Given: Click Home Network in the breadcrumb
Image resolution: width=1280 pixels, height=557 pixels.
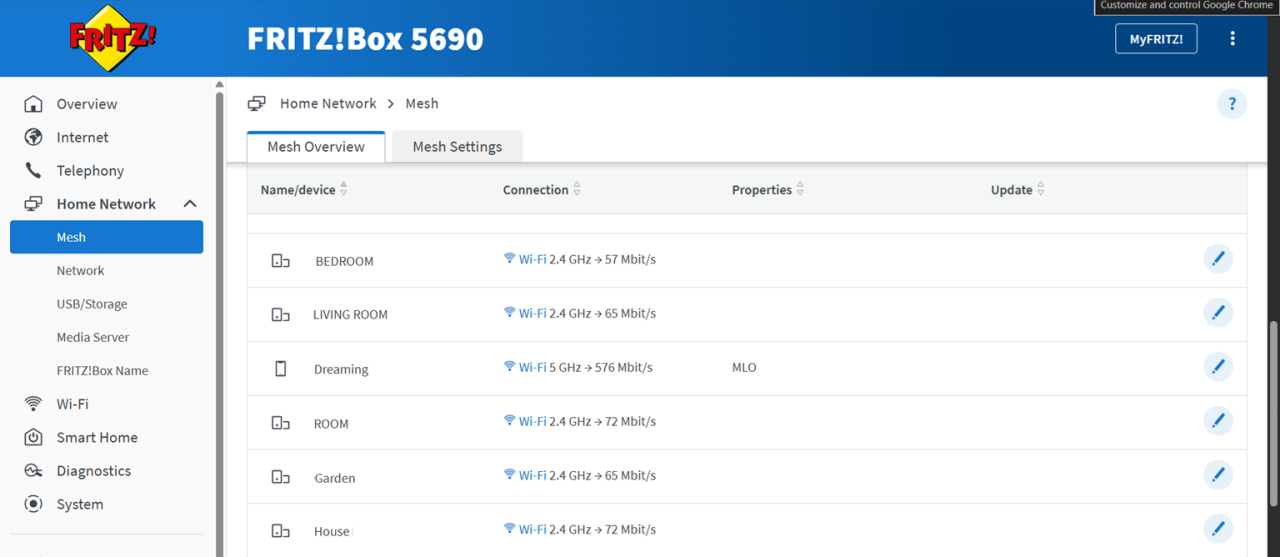Looking at the screenshot, I should tap(328, 104).
